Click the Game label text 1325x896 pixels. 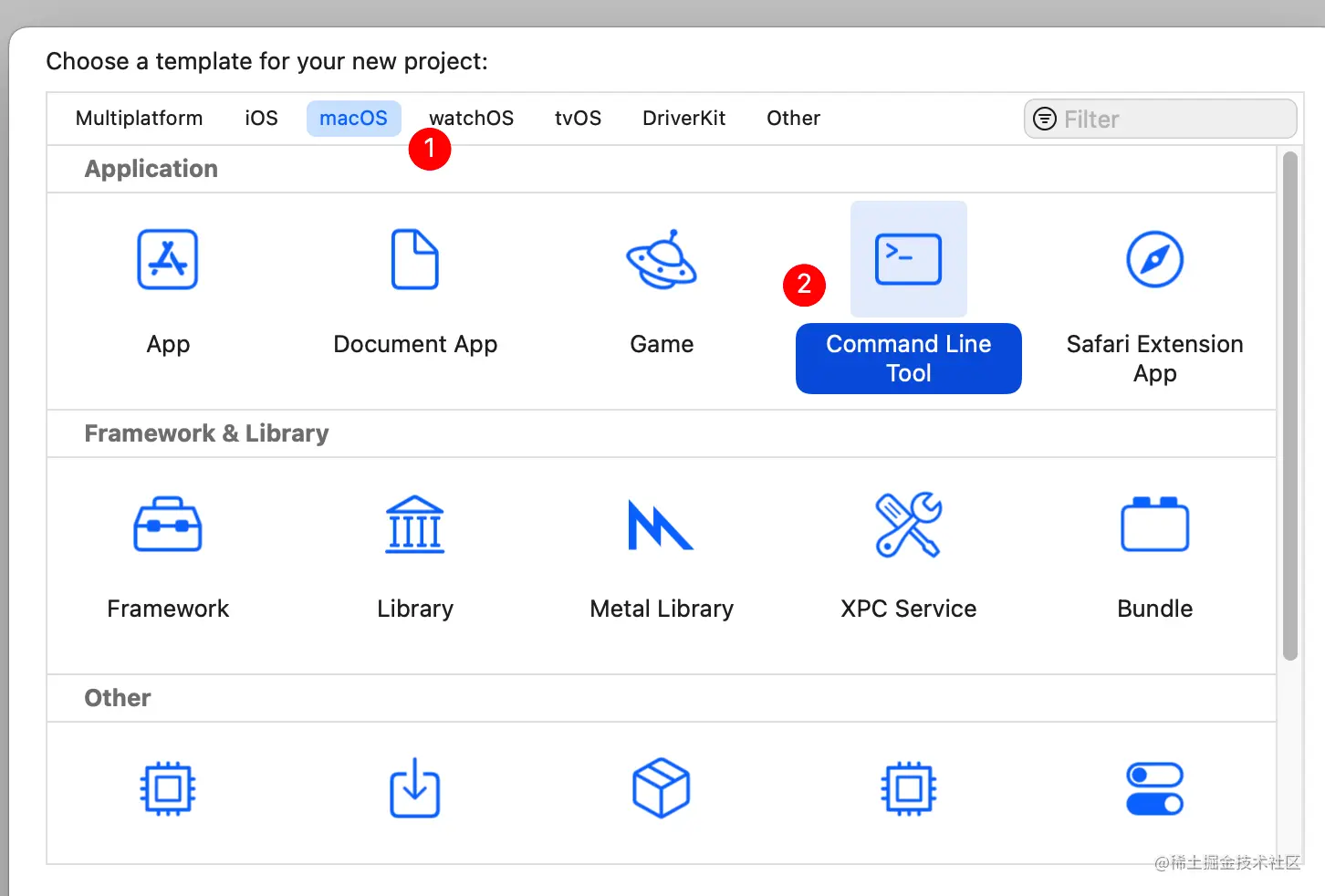coord(662,344)
